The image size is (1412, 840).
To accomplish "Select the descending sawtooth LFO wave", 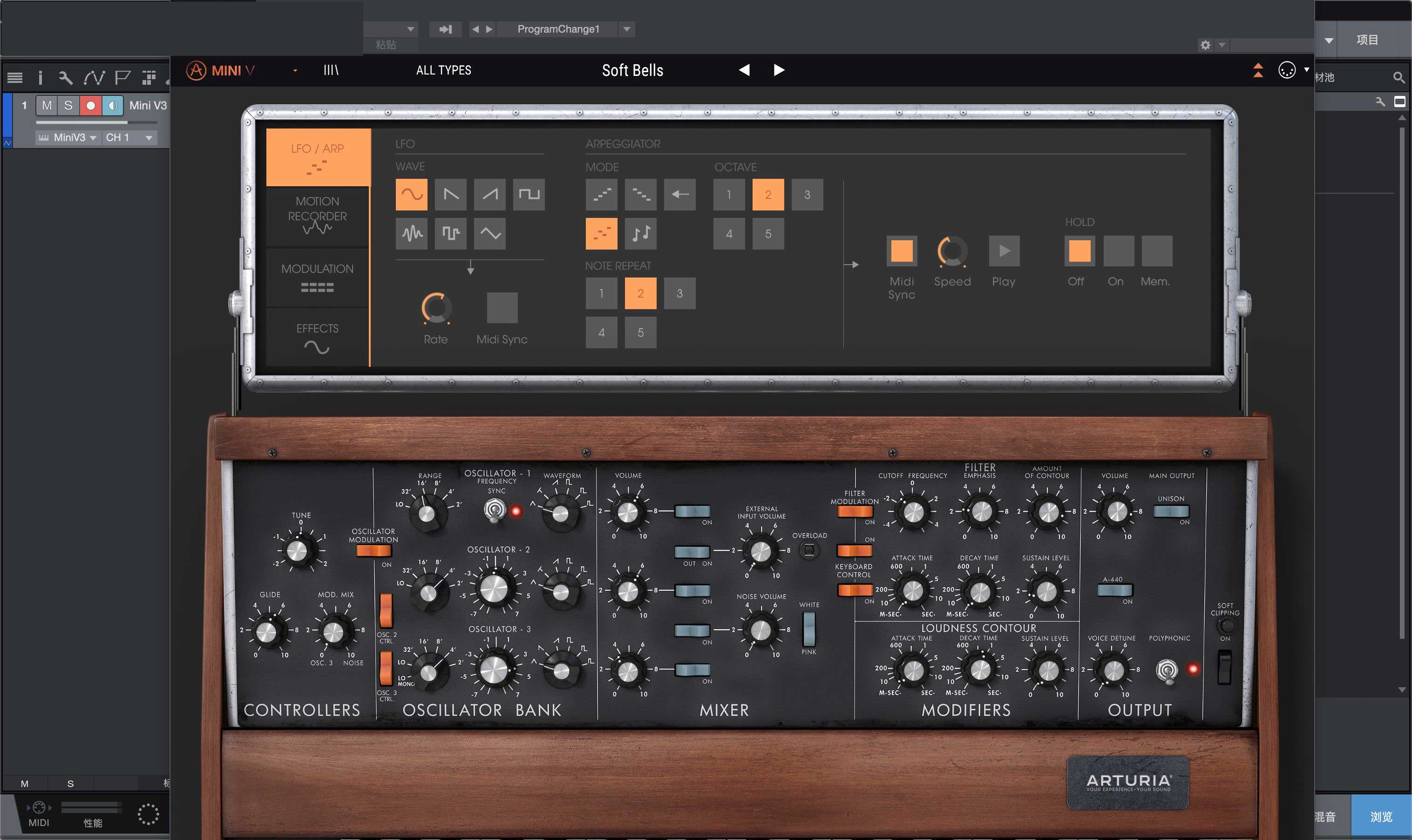I will [x=450, y=194].
